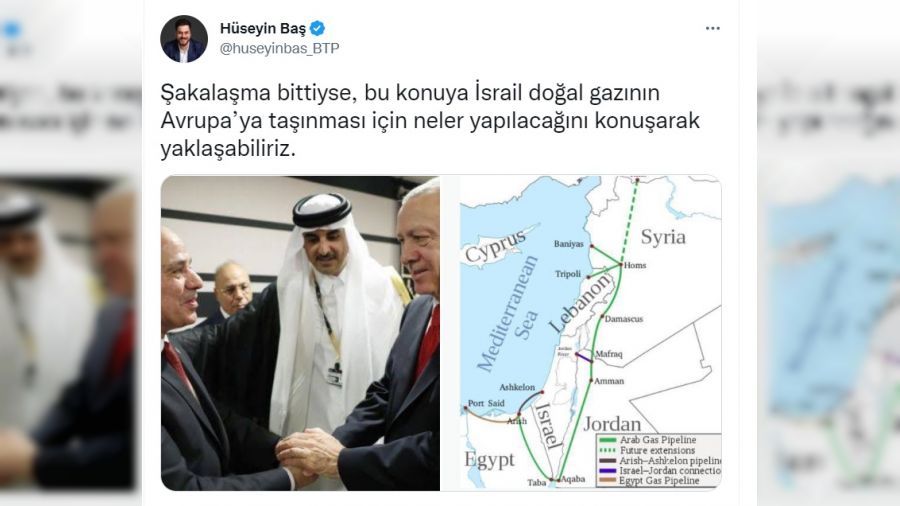This screenshot has height=506, width=900.
Task: Click the Arish–Ashkelon pipeline legend marker
Action: pos(607,461)
